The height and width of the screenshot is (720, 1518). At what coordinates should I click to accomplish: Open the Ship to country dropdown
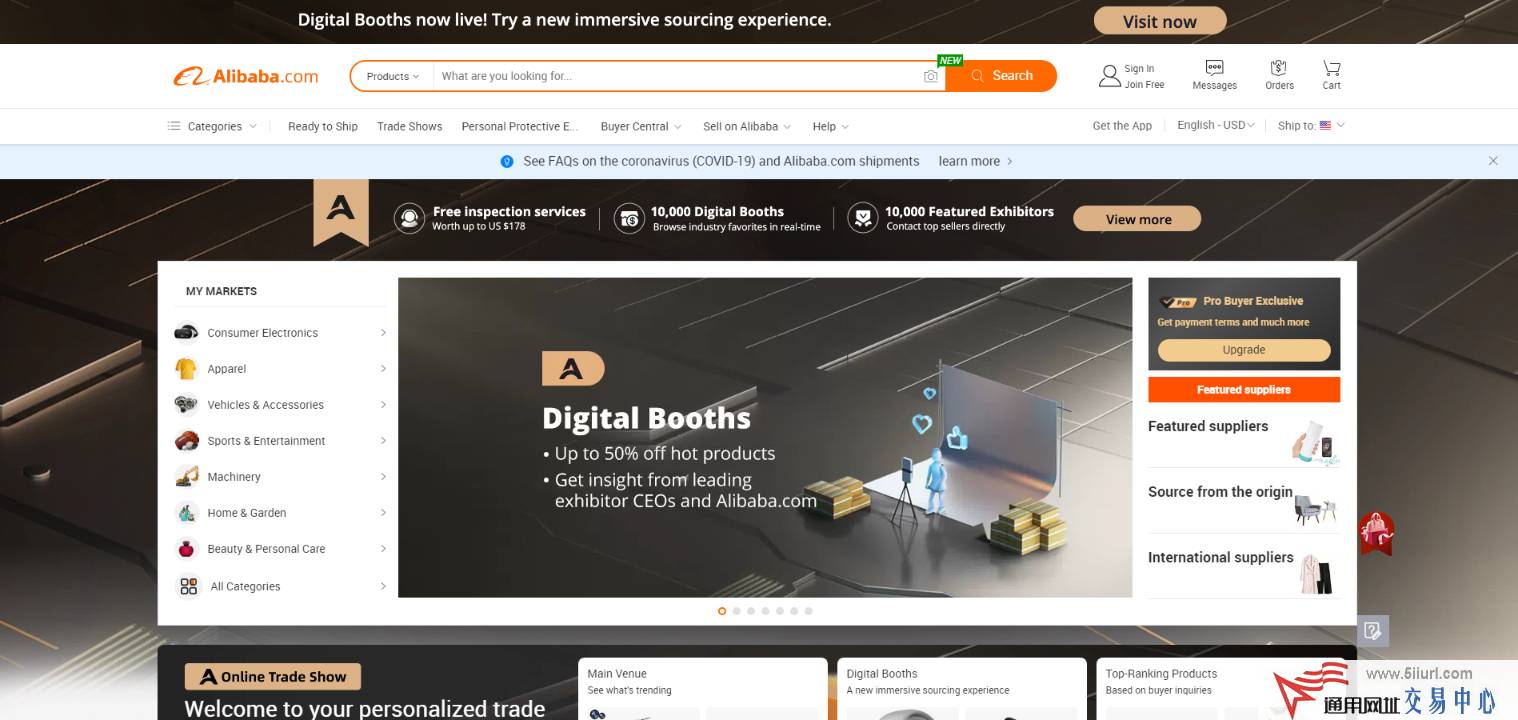1311,125
